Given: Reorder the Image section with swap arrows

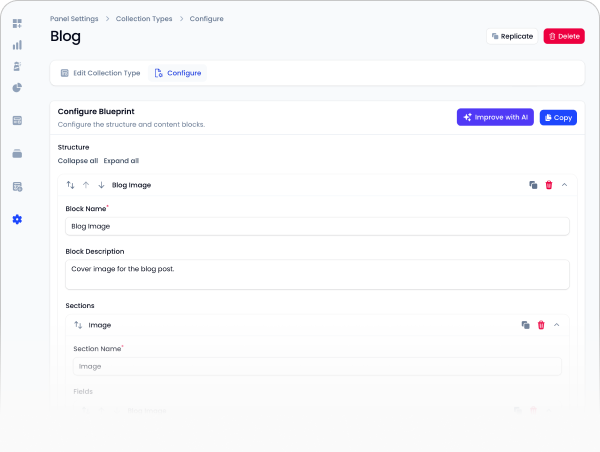Looking at the screenshot, I should [x=78, y=325].
